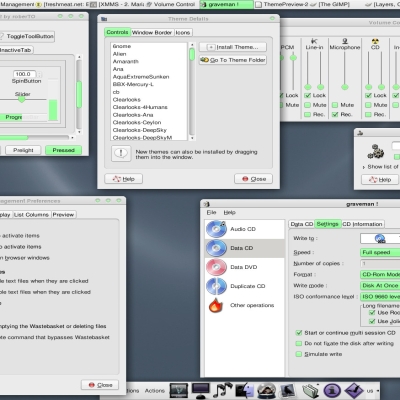Viewport: 400px width, 400px height.
Task: Click the flame Other operations icon
Action: coord(215,305)
